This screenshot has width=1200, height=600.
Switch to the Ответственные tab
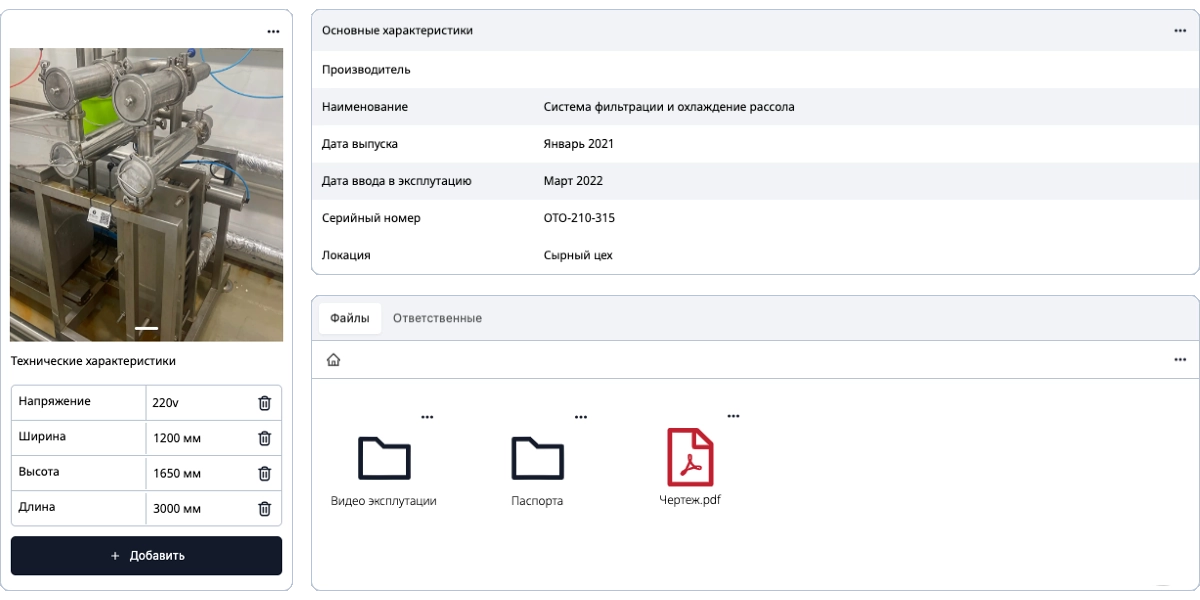(437, 318)
